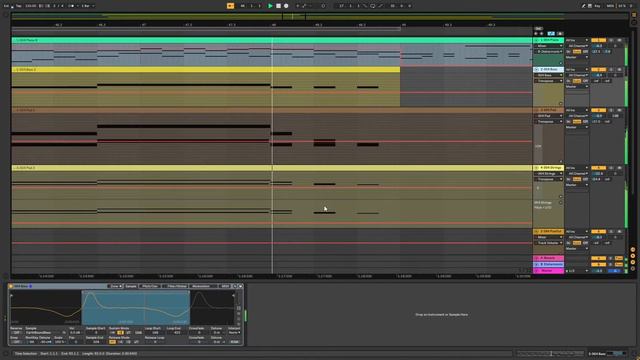Viewport: 640px width, 360px height.
Task: Toggle the metronome in the control bar
Action: (71, 6)
